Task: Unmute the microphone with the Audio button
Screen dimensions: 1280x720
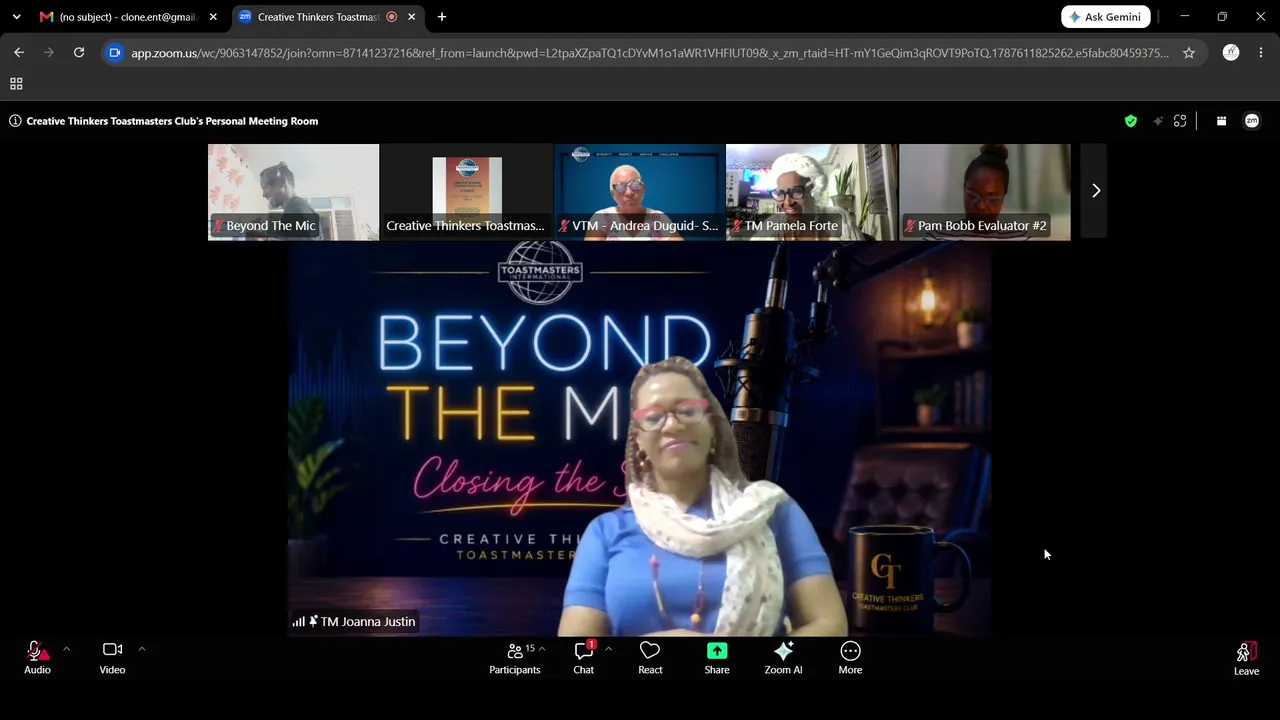Action: click(37, 658)
